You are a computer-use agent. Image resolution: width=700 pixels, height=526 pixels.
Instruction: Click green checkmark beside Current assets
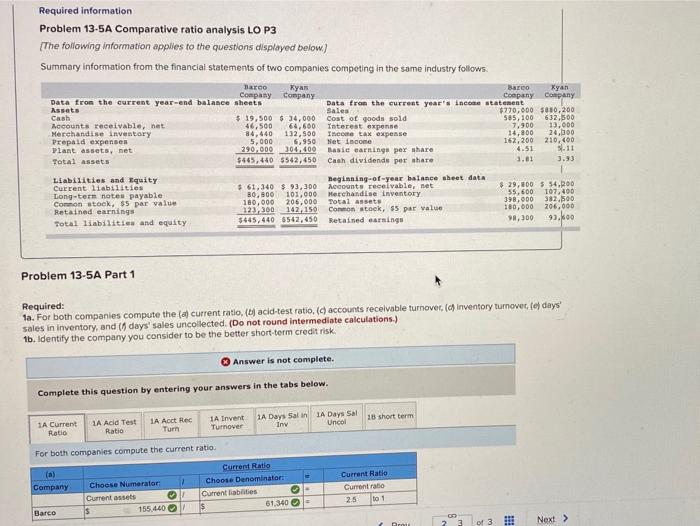click(171, 495)
